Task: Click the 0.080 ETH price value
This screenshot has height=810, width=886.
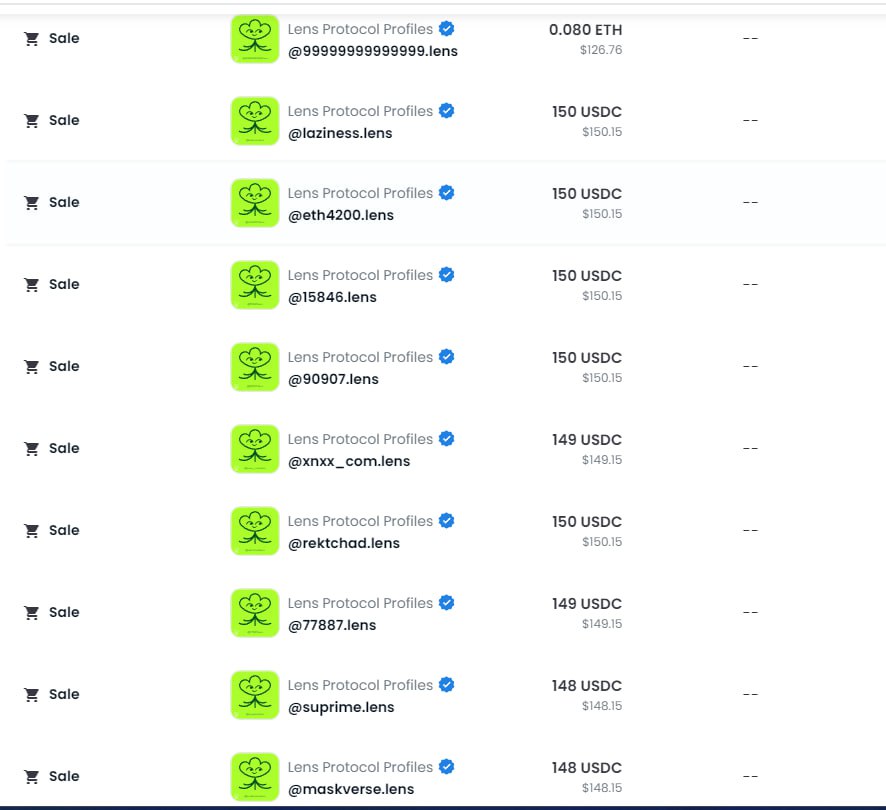Action: coord(585,30)
